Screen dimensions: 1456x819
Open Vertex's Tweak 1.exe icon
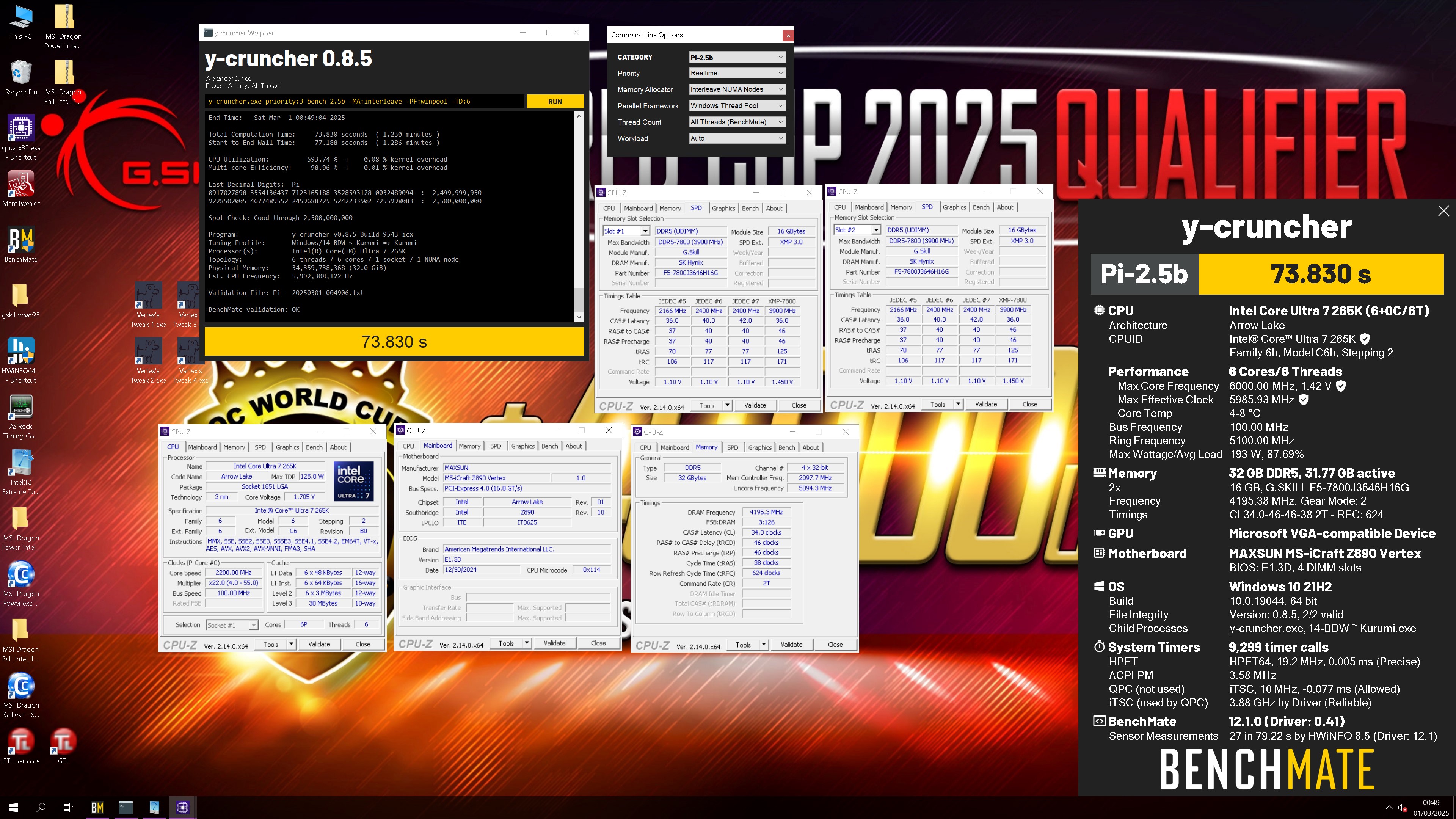[x=148, y=305]
